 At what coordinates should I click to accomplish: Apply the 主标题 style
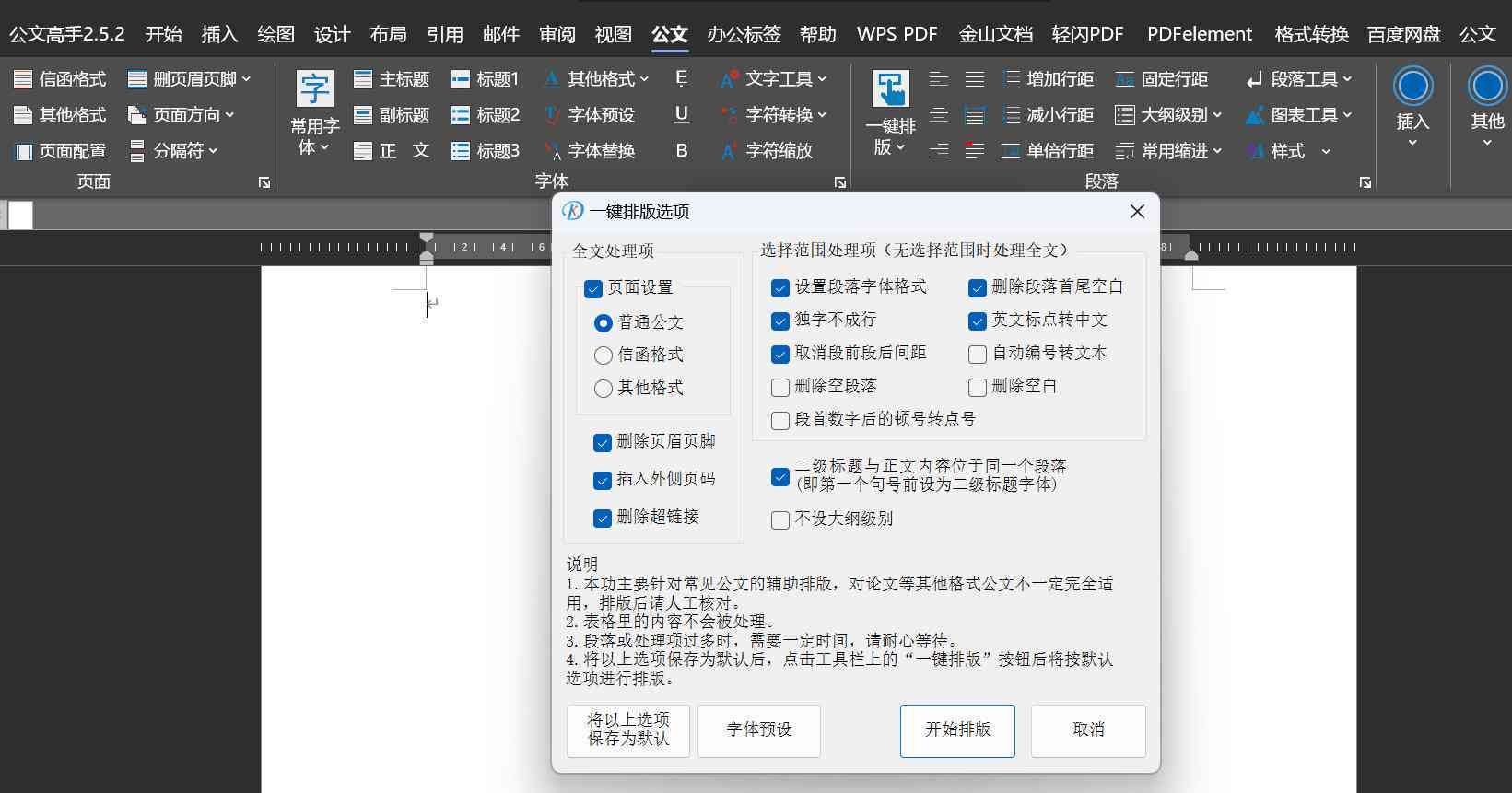click(392, 79)
